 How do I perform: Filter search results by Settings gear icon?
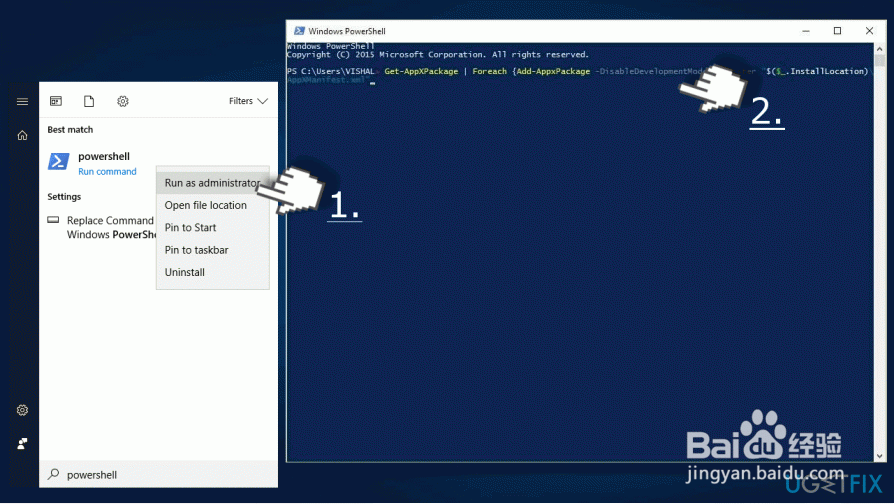(x=123, y=101)
